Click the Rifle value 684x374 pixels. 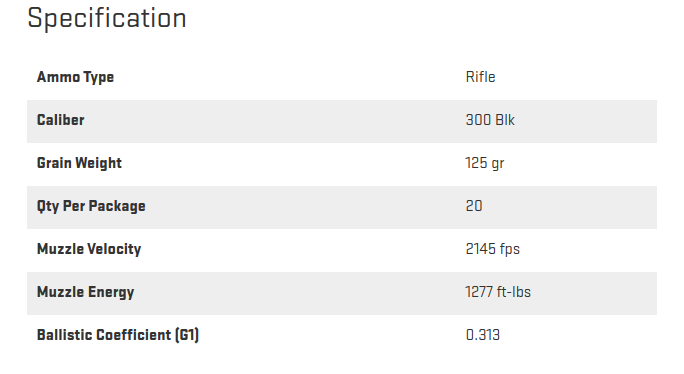[480, 77]
